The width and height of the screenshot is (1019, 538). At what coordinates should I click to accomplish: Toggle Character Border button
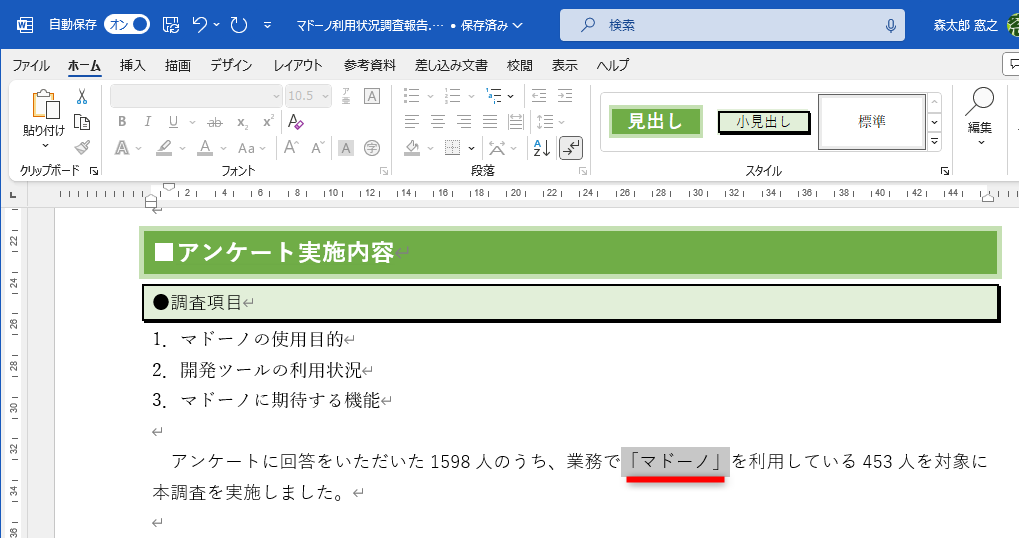click(372, 96)
